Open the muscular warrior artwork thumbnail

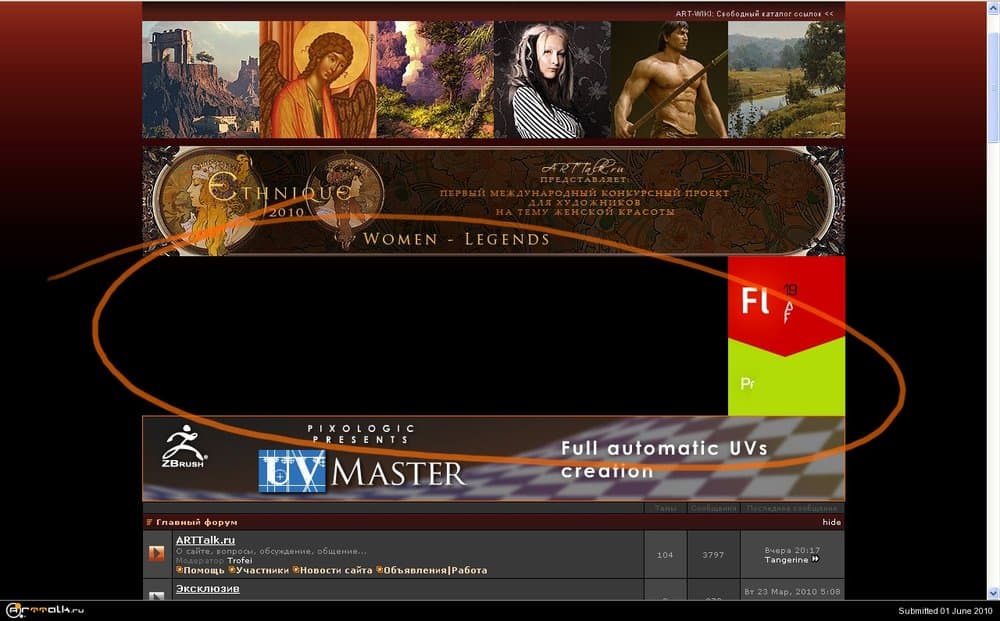click(x=668, y=80)
